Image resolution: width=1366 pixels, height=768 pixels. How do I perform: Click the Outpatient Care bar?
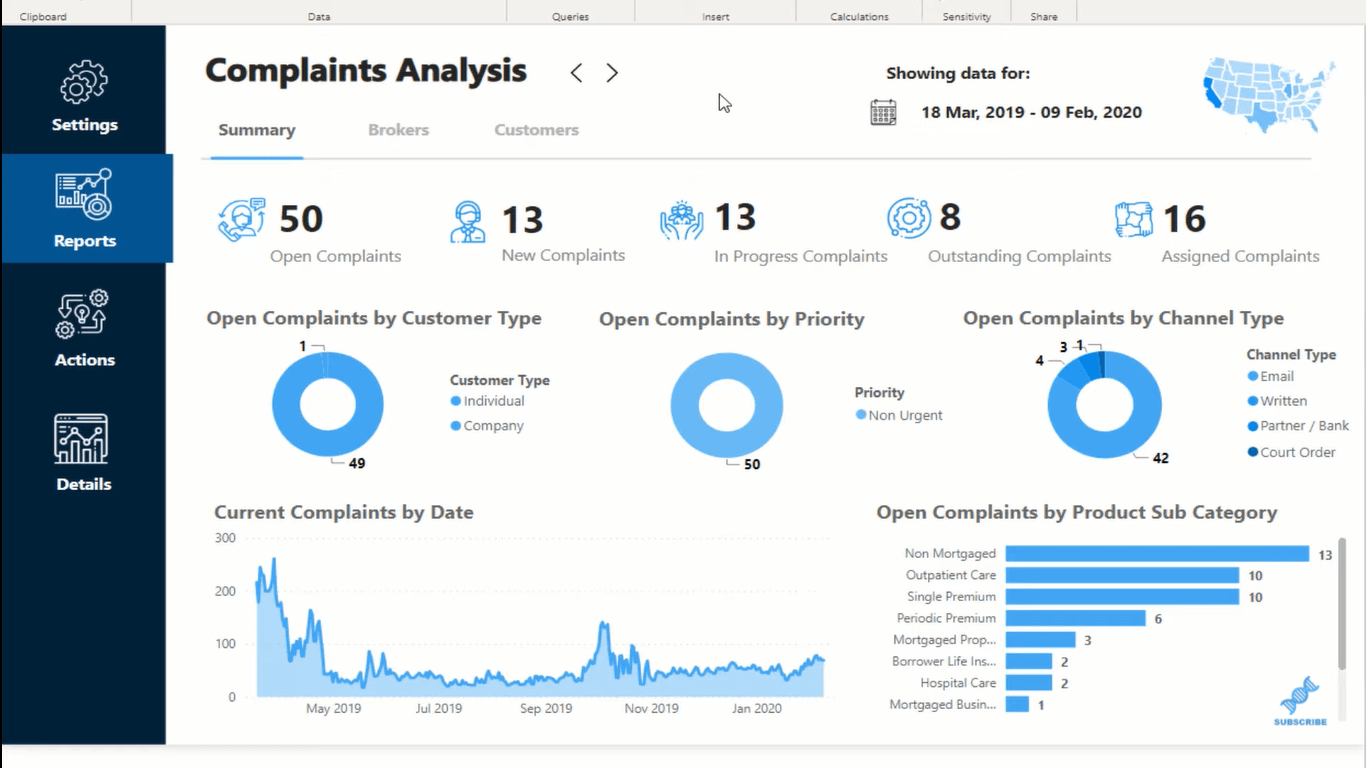coord(1122,575)
